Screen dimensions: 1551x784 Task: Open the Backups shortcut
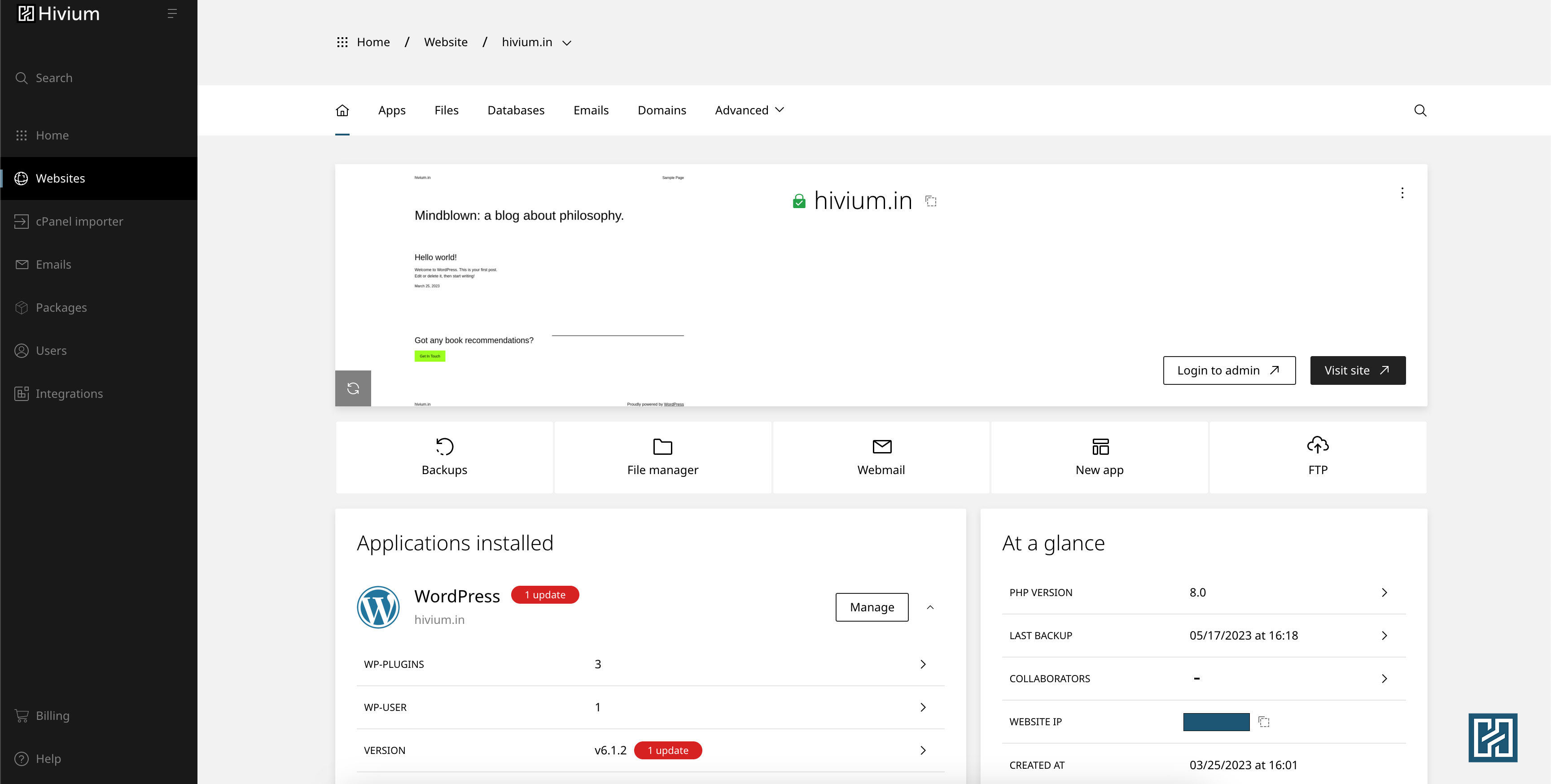pos(444,457)
